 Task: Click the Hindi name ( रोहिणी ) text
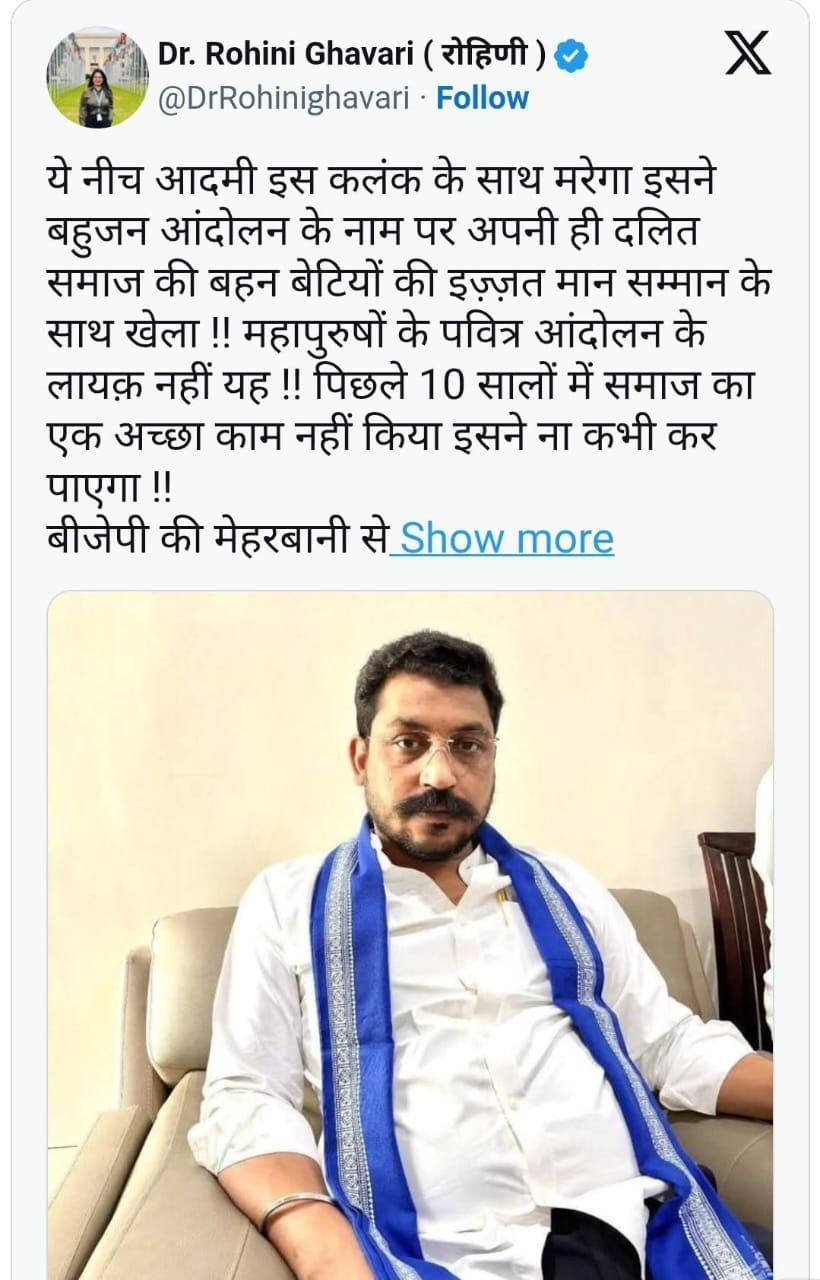[480, 57]
